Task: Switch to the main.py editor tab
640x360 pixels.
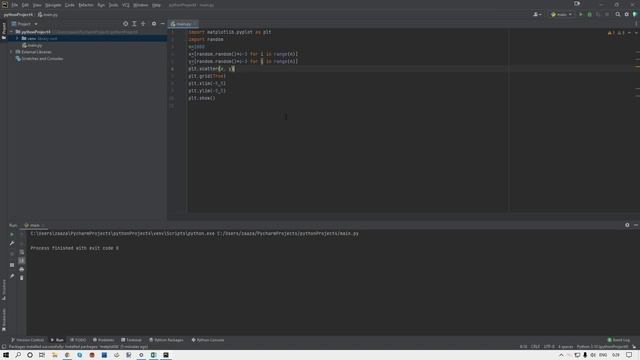Action: coord(182,24)
